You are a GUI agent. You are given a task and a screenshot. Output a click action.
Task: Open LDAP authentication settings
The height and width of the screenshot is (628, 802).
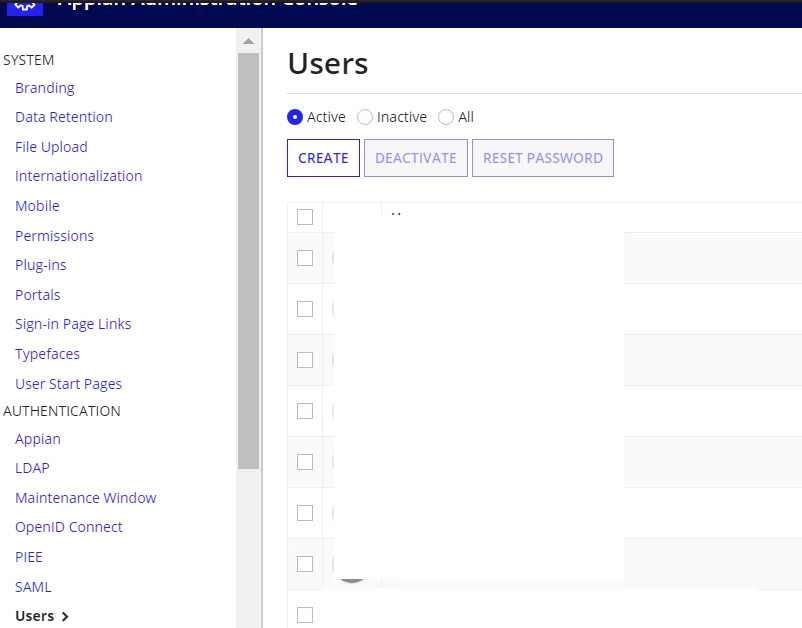(32, 468)
